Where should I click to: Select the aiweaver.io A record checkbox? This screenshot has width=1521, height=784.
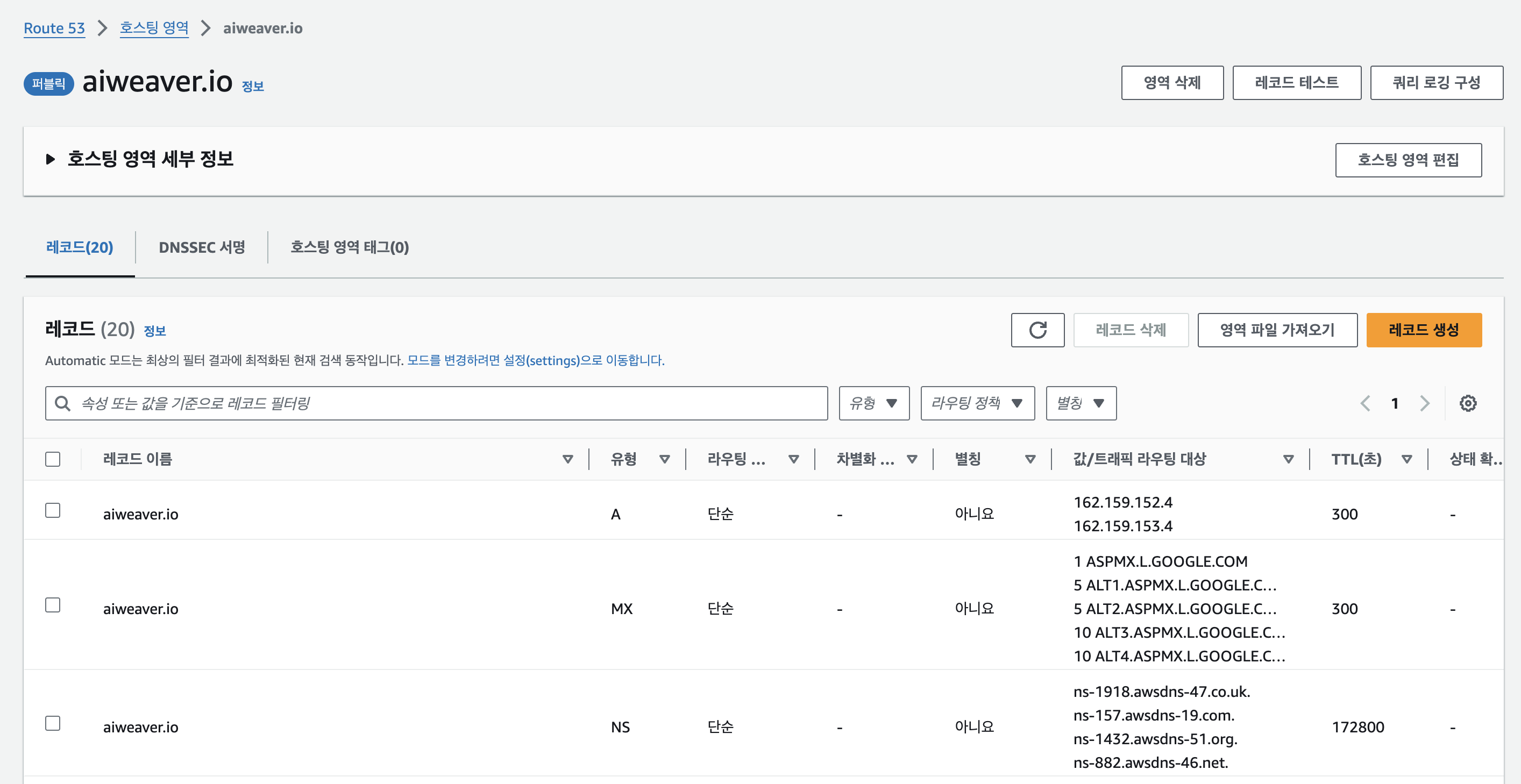pyautogui.click(x=53, y=510)
